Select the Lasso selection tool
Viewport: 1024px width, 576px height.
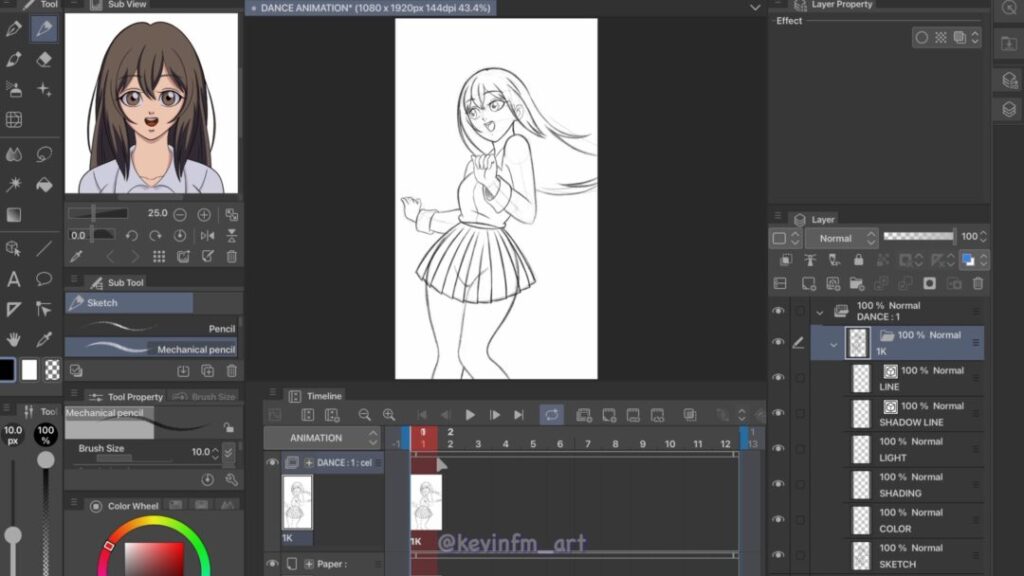(x=44, y=154)
